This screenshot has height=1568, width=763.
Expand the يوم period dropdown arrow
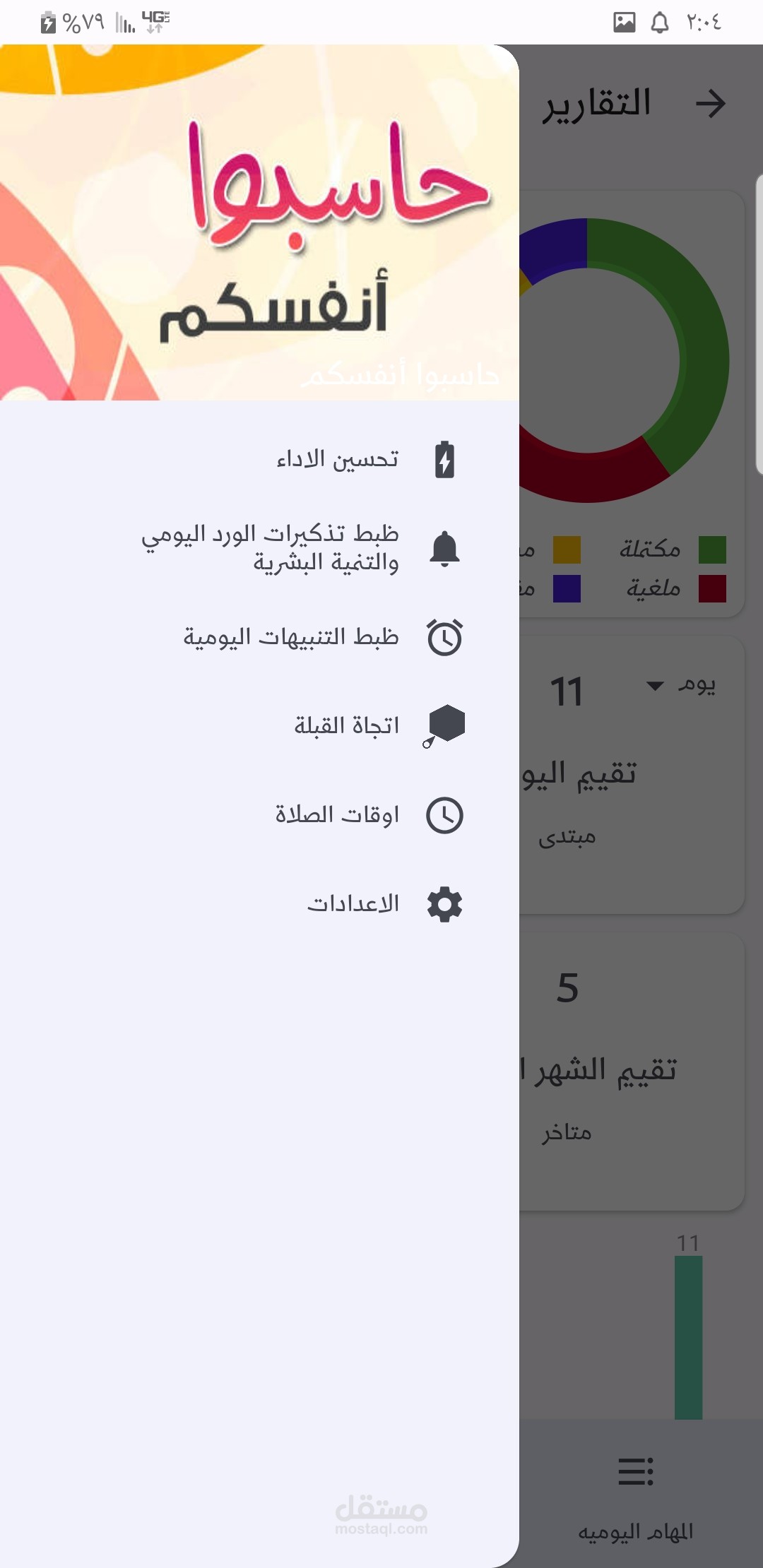(655, 686)
